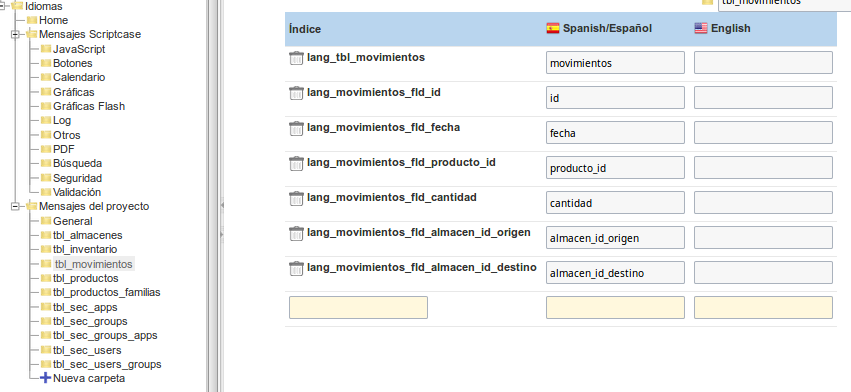Click English field for lang_tbl_movimientos row
The height and width of the screenshot is (392, 851).
763,62
